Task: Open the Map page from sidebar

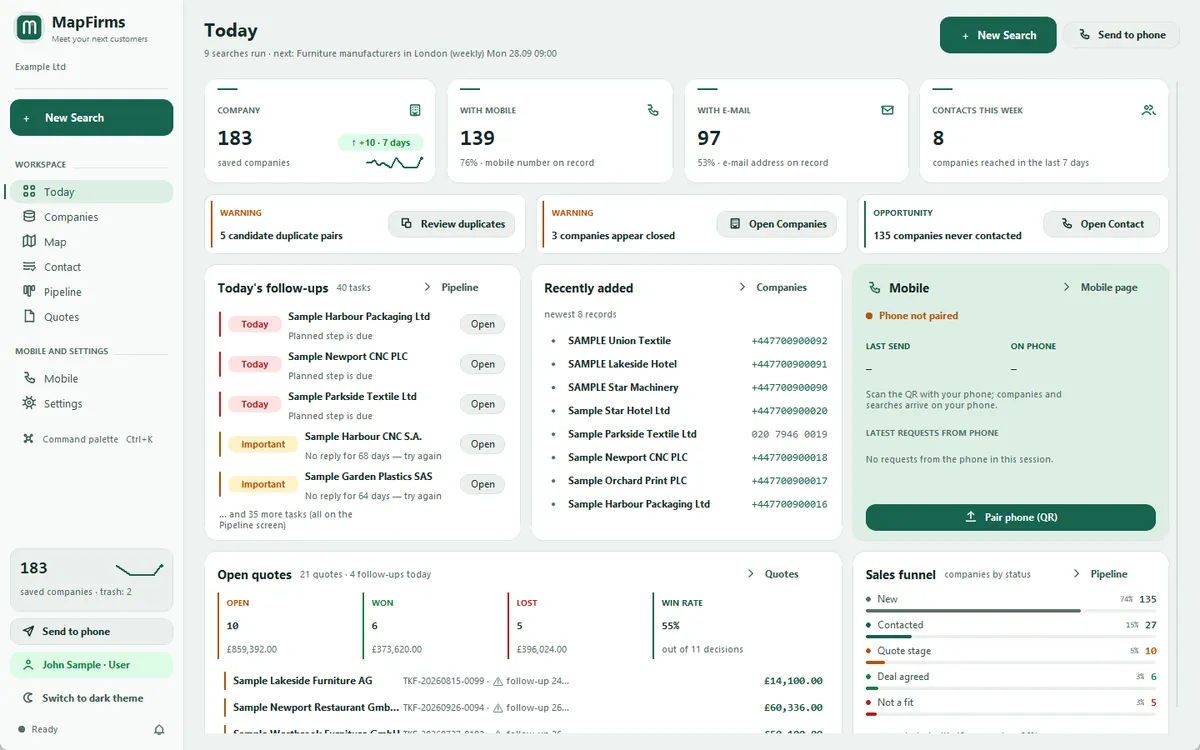Action: pos(92,242)
